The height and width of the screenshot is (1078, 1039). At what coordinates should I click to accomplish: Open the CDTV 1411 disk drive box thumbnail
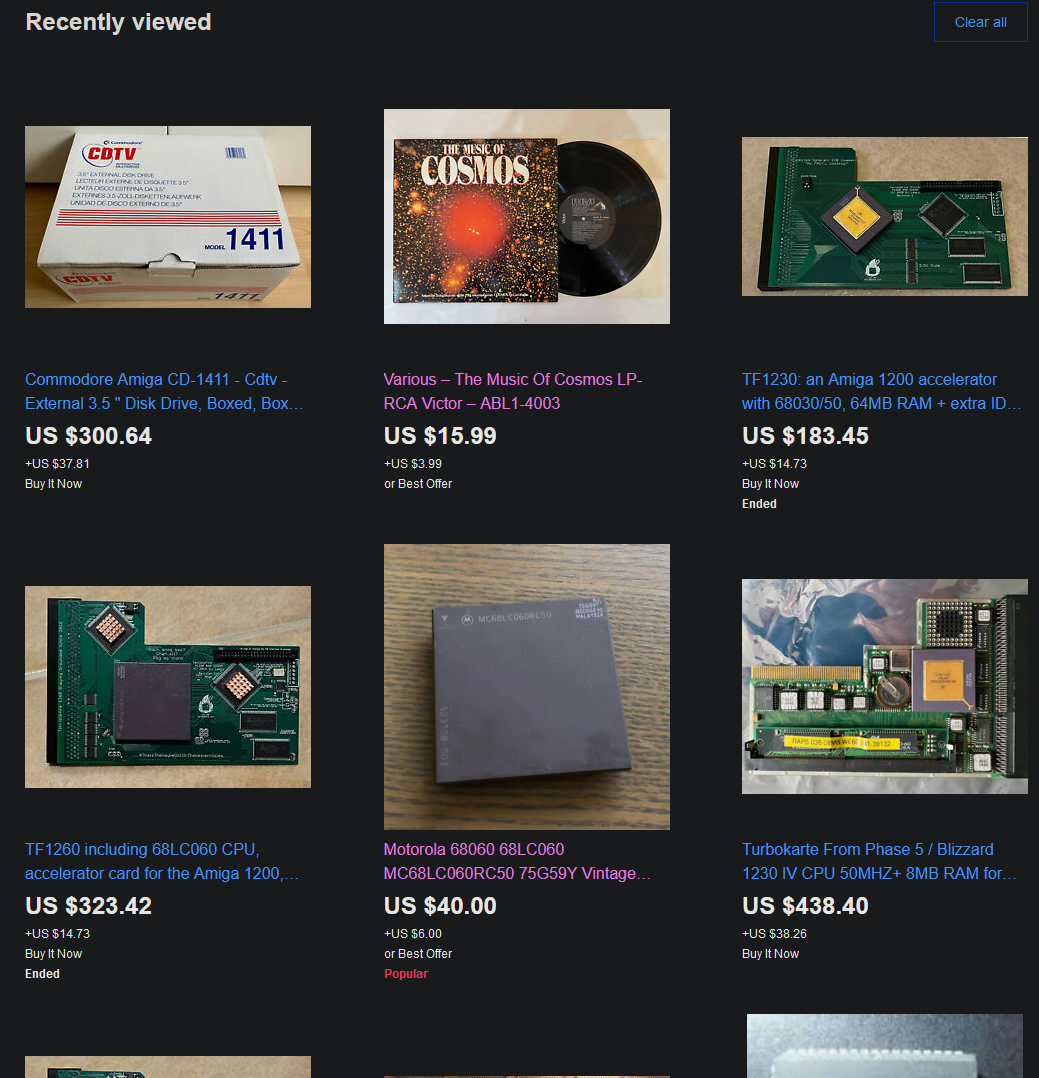pos(168,217)
